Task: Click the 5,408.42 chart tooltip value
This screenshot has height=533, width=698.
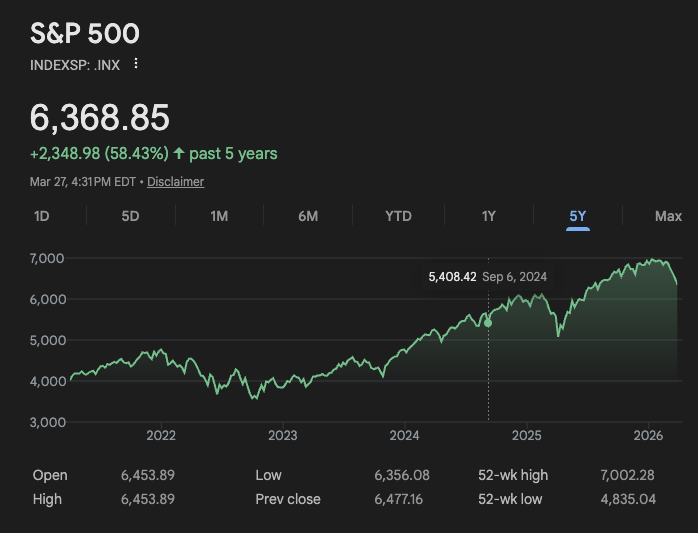Action: pyautogui.click(x=450, y=277)
